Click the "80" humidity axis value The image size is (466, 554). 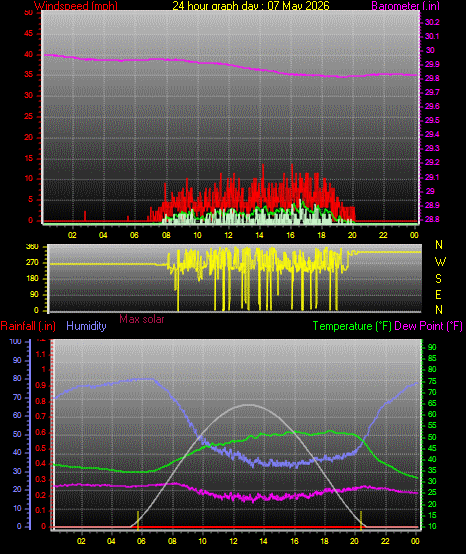(x=17, y=378)
